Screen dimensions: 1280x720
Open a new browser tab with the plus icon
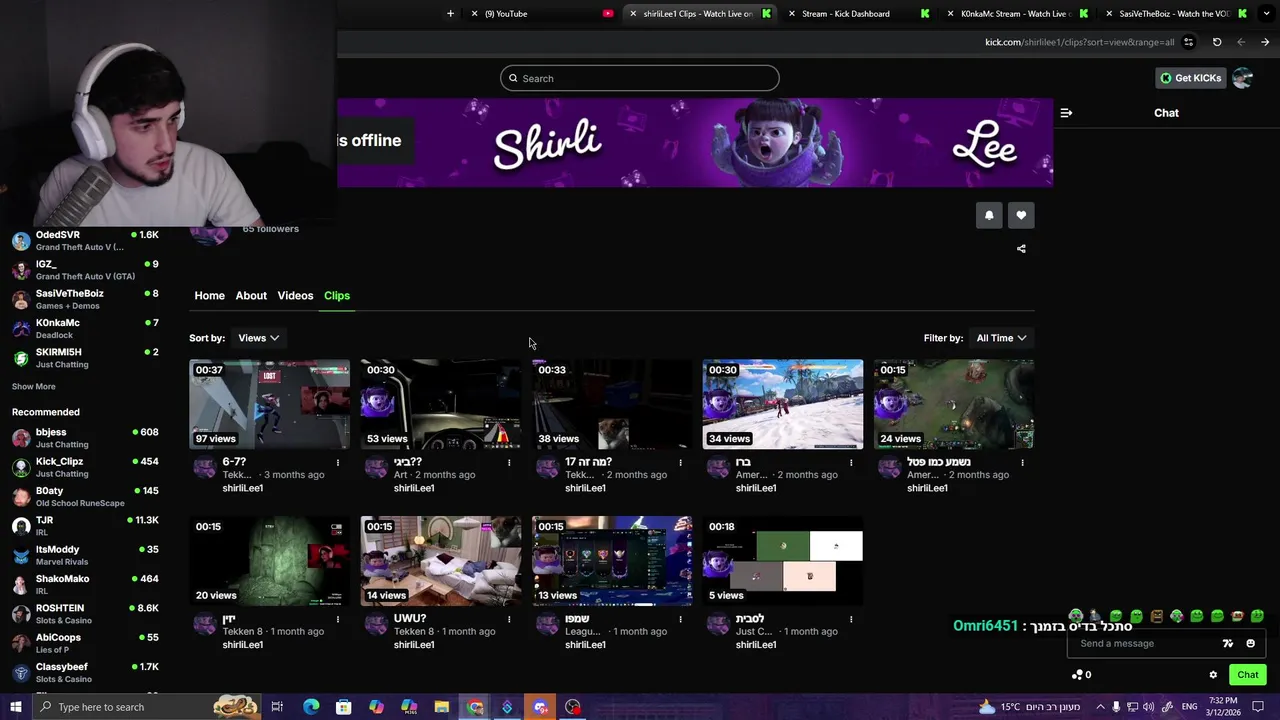[450, 14]
